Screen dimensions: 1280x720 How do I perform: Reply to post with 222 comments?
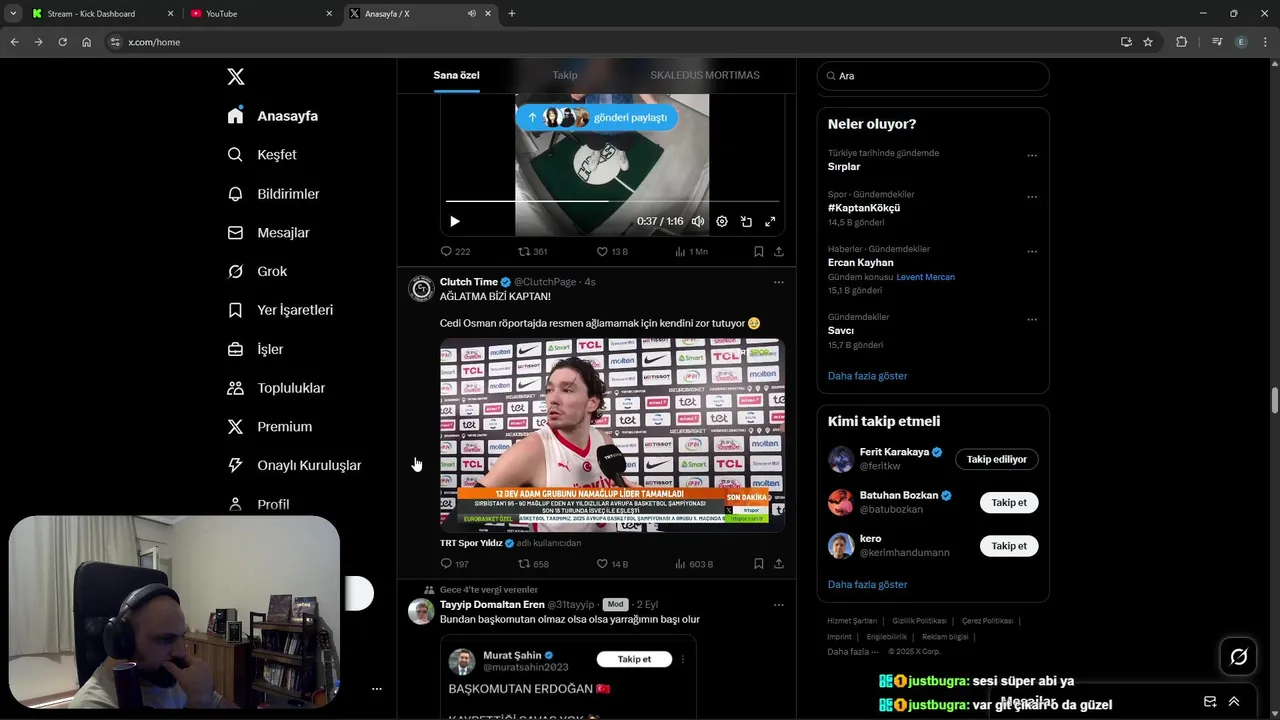[455, 252]
